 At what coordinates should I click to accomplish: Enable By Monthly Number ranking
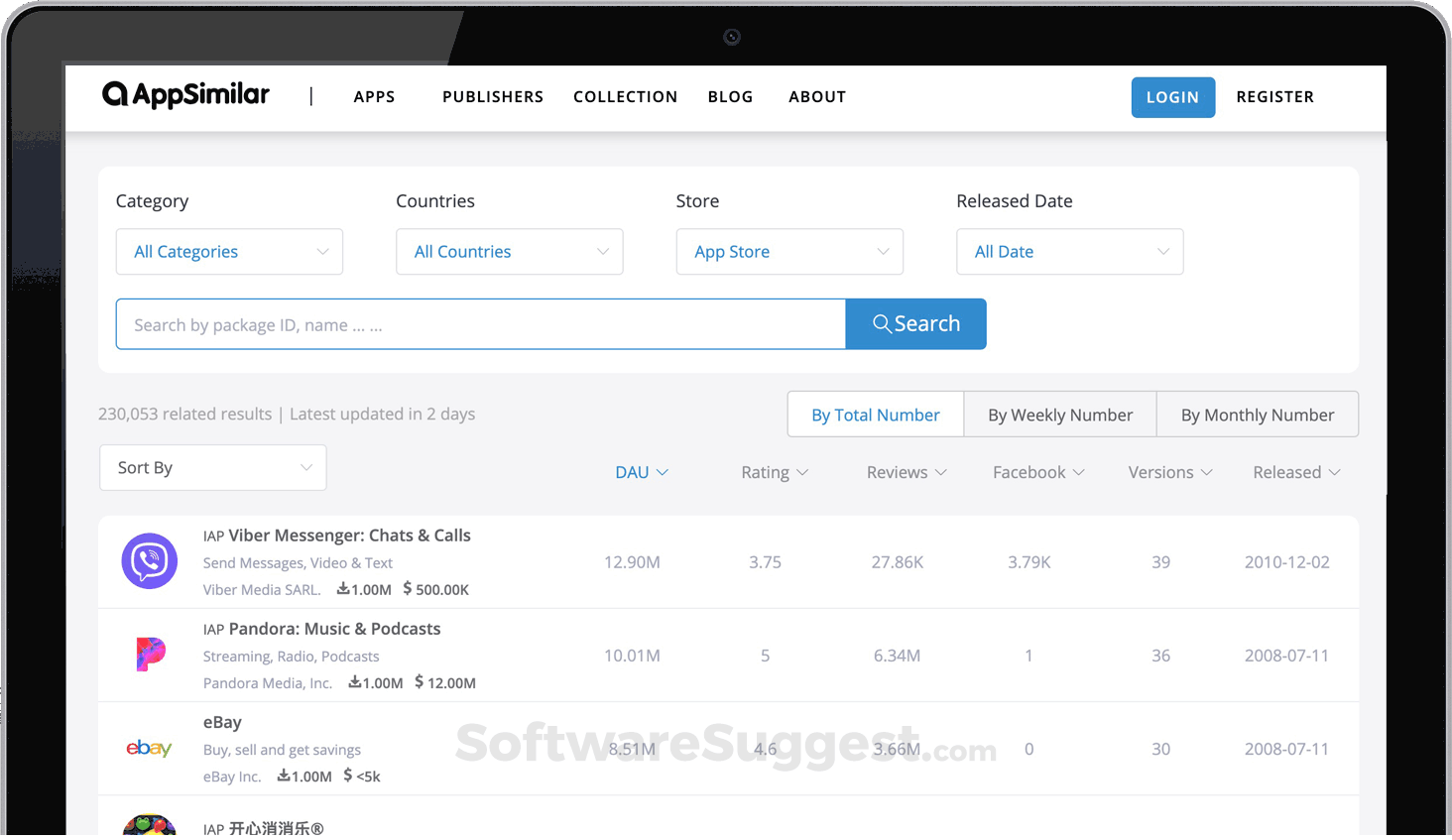[x=1258, y=414]
